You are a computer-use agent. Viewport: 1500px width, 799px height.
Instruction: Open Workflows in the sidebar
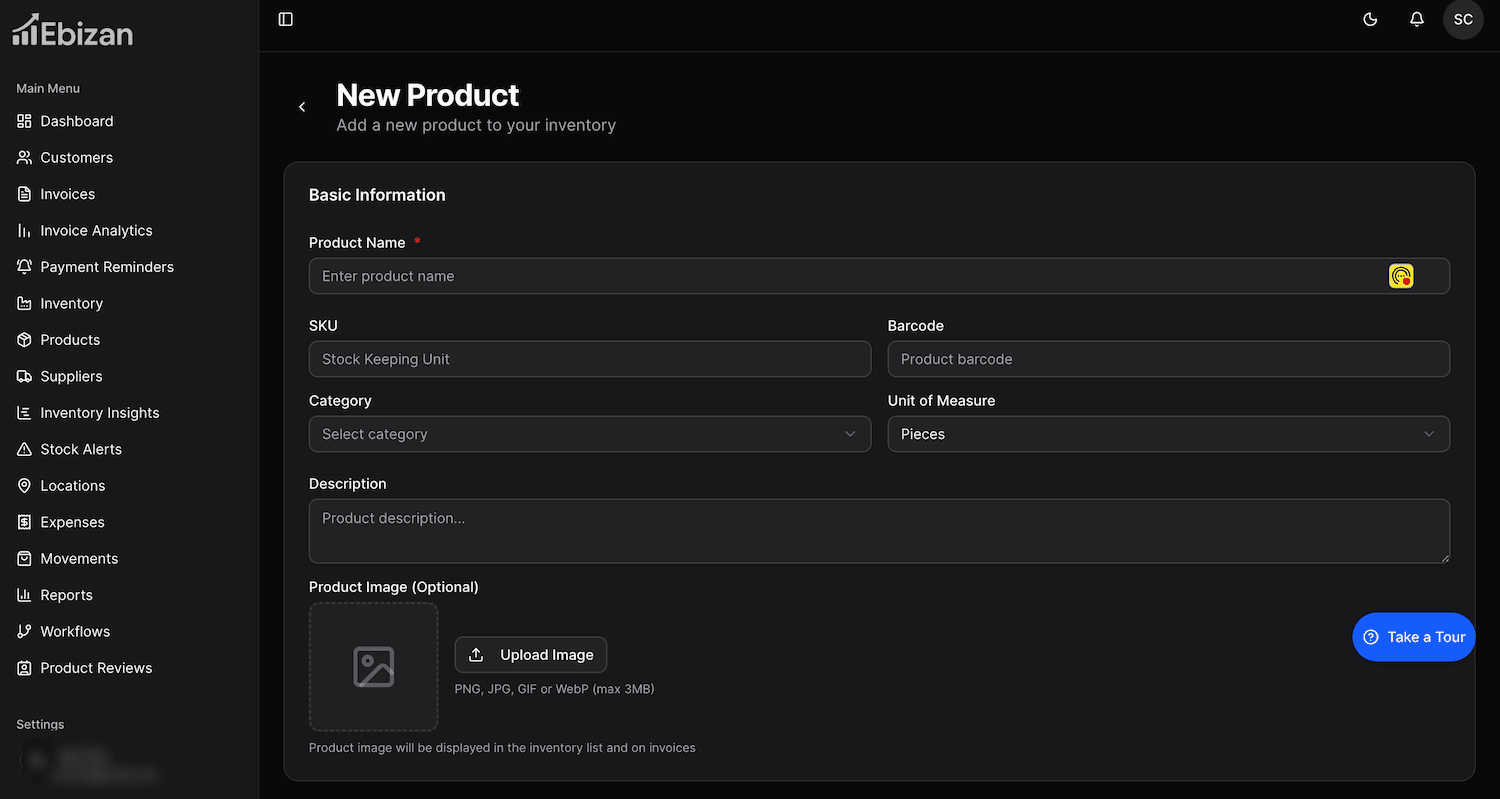[x=75, y=631]
